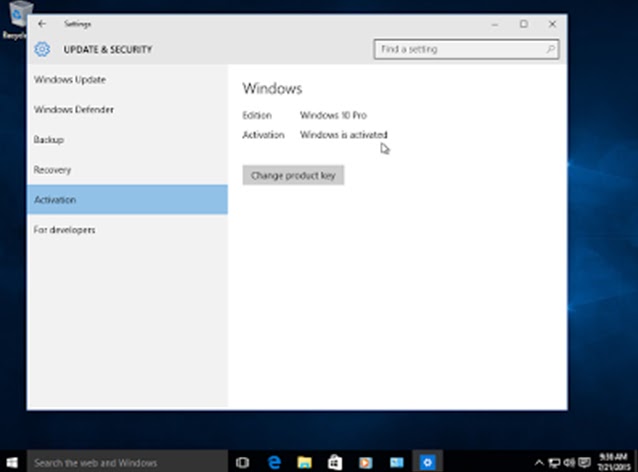This screenshot has width=638, height=472.
Task: Click the Settings app taskbar icon
Action: click(427, 462)
